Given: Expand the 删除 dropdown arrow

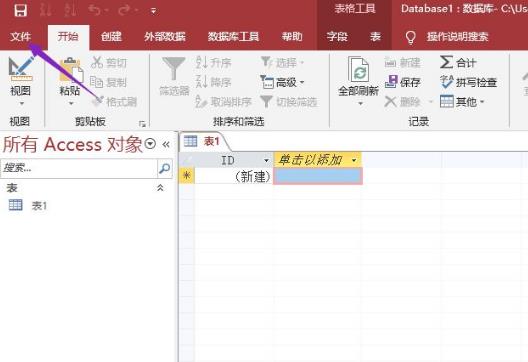Looking at the screenshot, I should (431, 101).
